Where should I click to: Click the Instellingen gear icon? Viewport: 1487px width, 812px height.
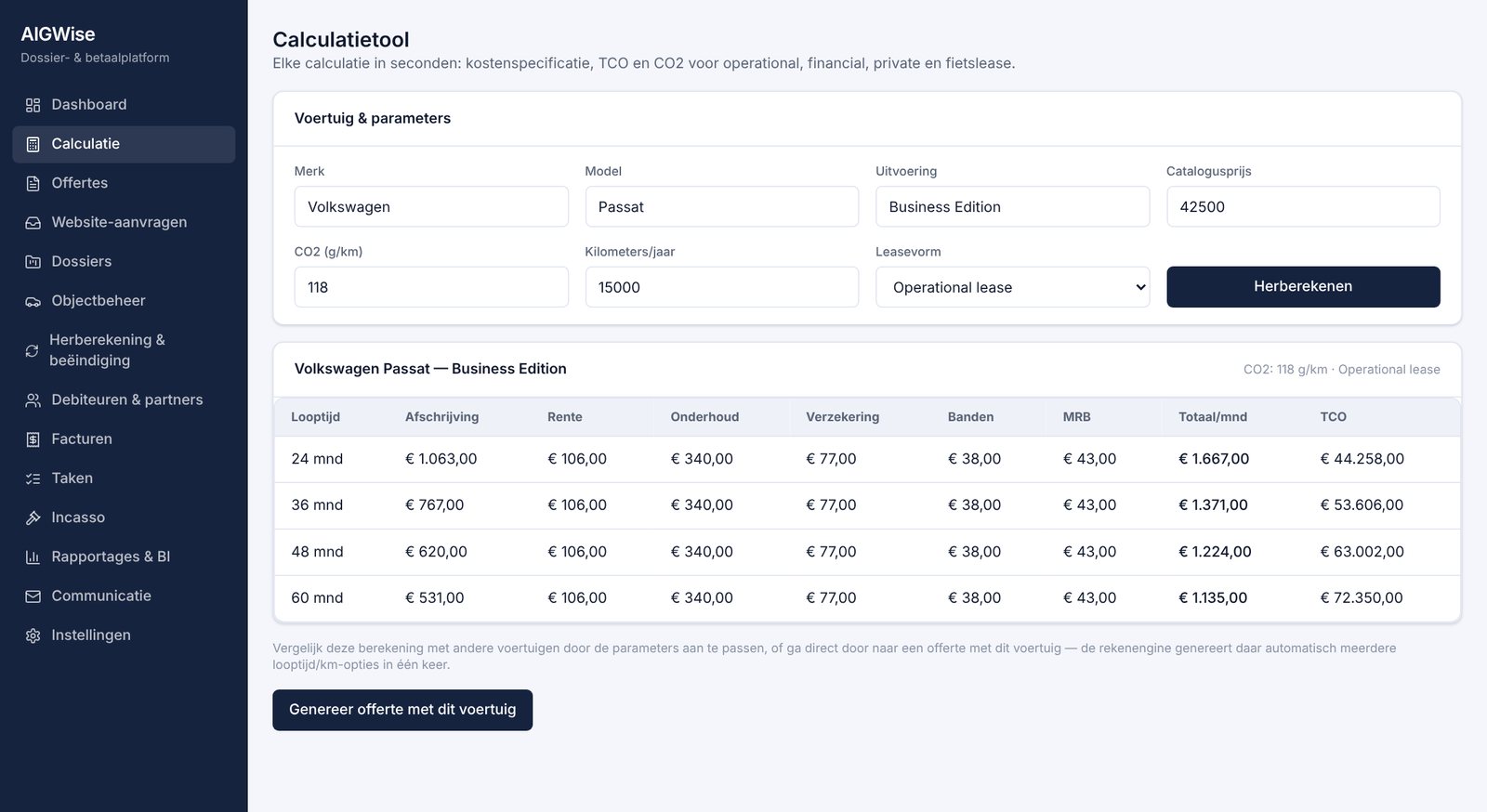[x=33, y=635]
